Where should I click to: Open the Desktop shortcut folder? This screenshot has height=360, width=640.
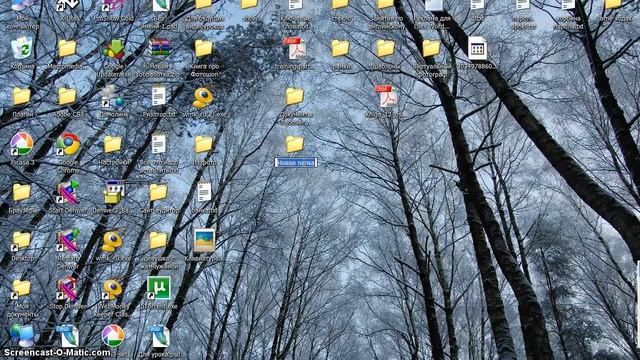coord(21,241)
